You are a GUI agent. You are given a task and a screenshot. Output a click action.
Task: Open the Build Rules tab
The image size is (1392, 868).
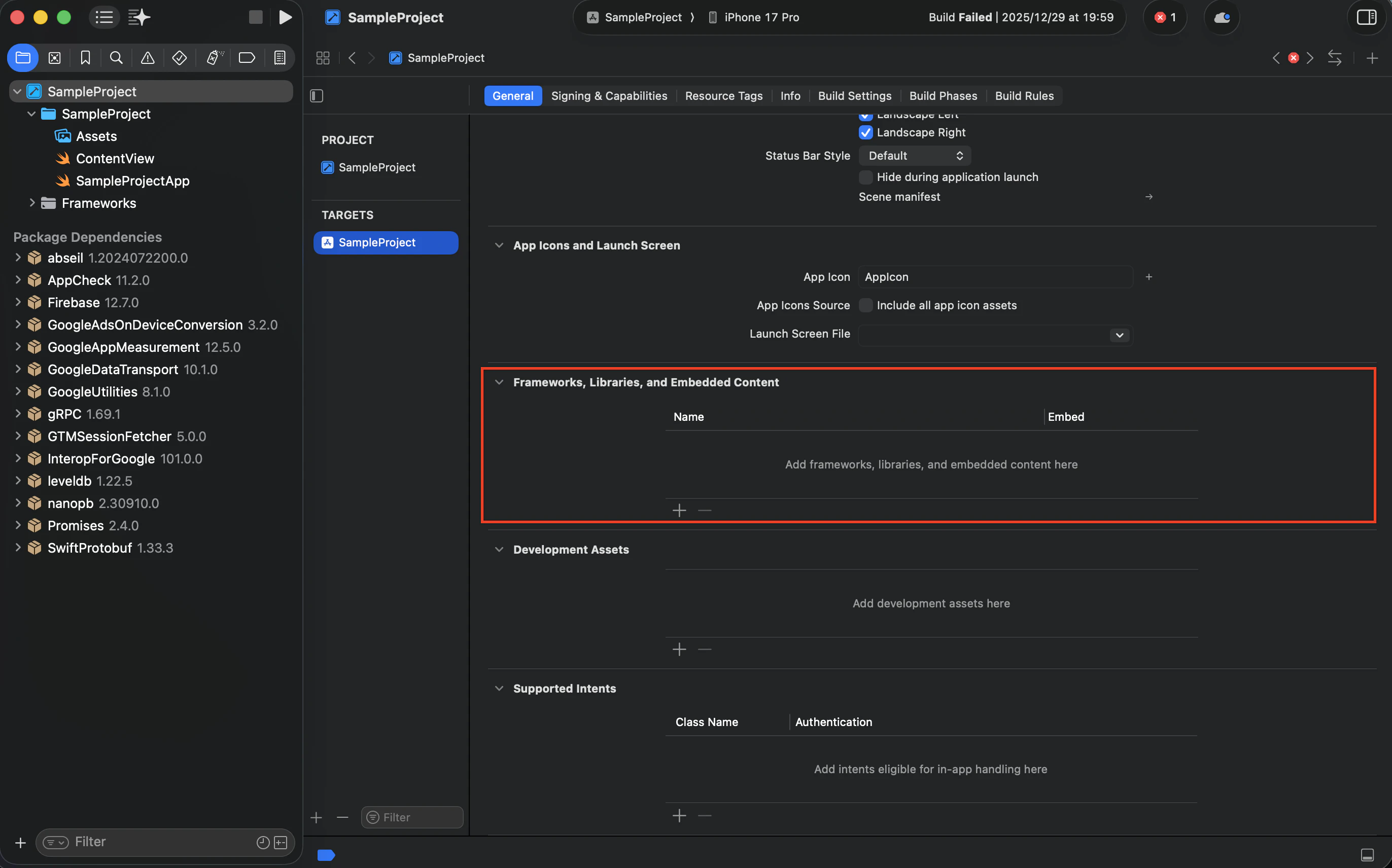coord(1024,96)
